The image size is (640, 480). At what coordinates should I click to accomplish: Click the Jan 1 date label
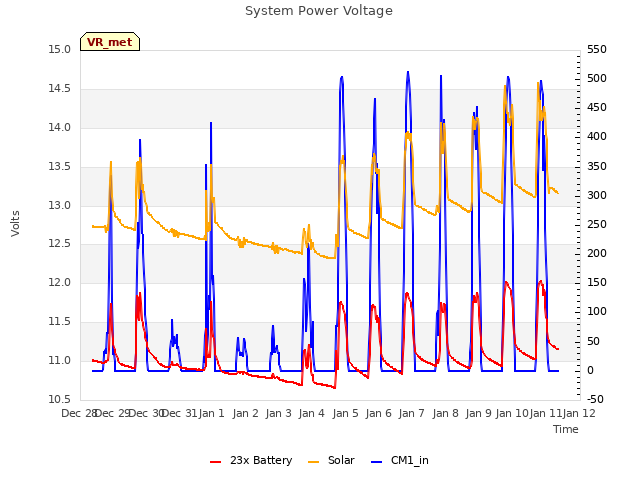[x=212, y=413]
